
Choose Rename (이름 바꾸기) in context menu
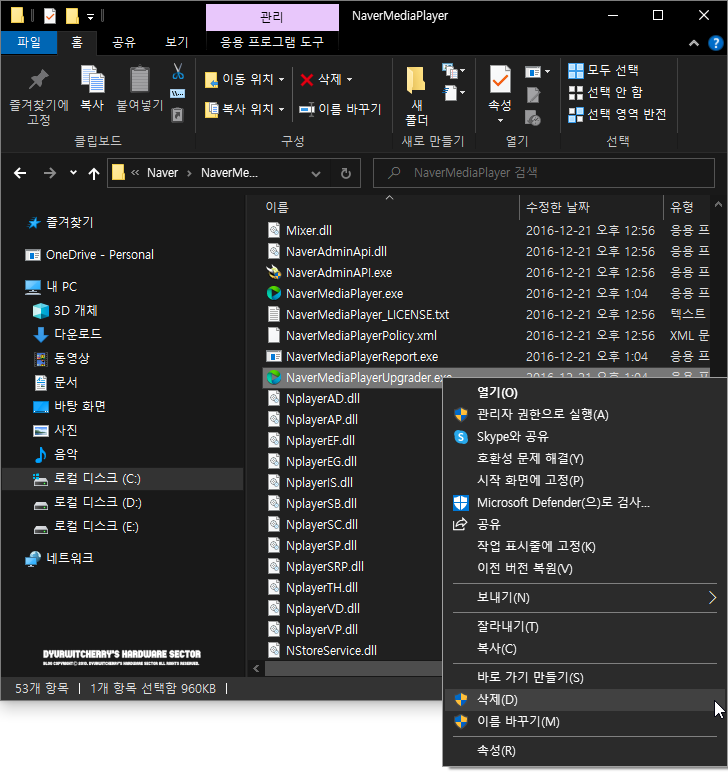pos(585,721)
